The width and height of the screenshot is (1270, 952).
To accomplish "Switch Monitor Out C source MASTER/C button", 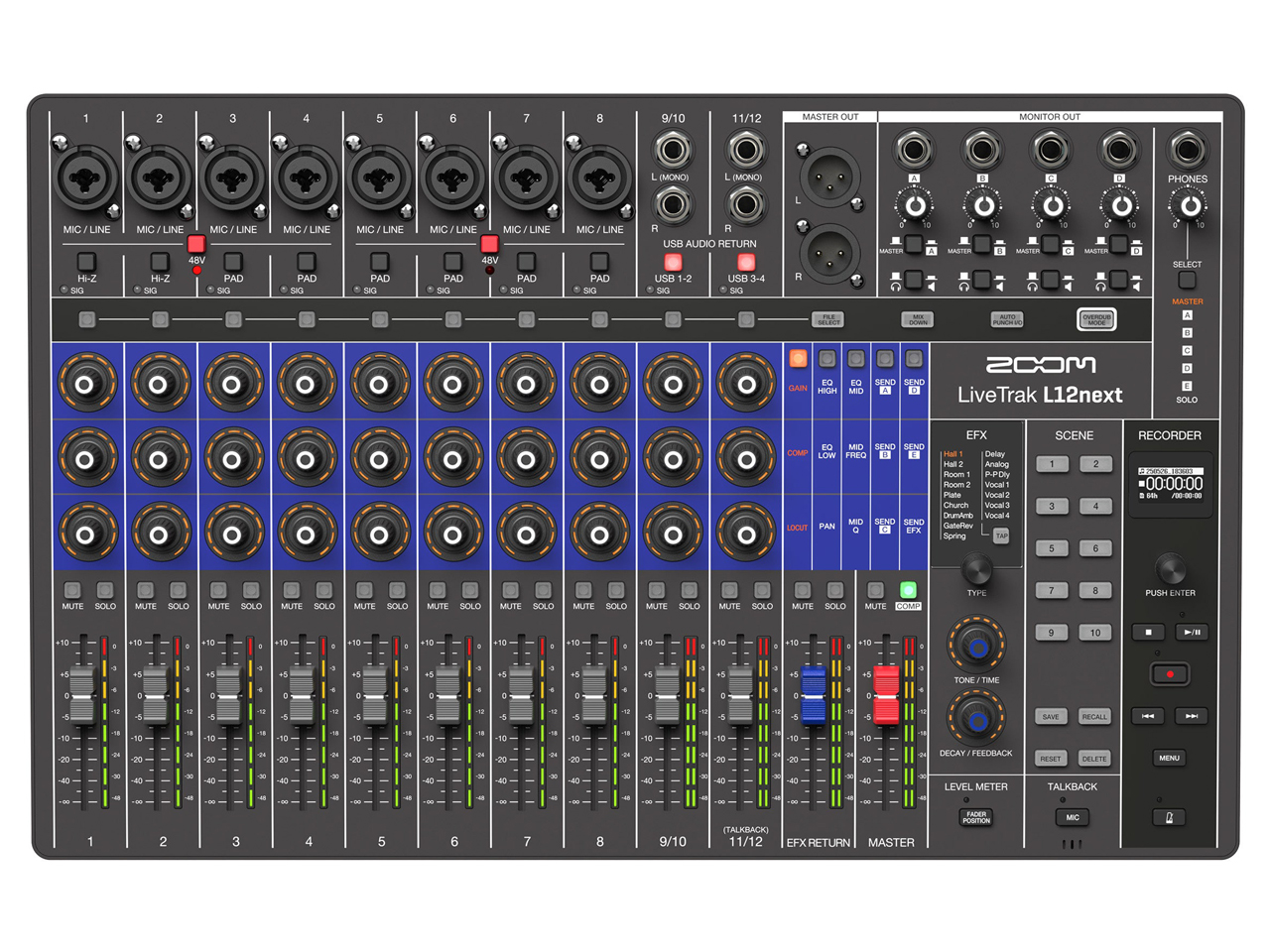I will pyautogui.click(x=1051, y=244).
